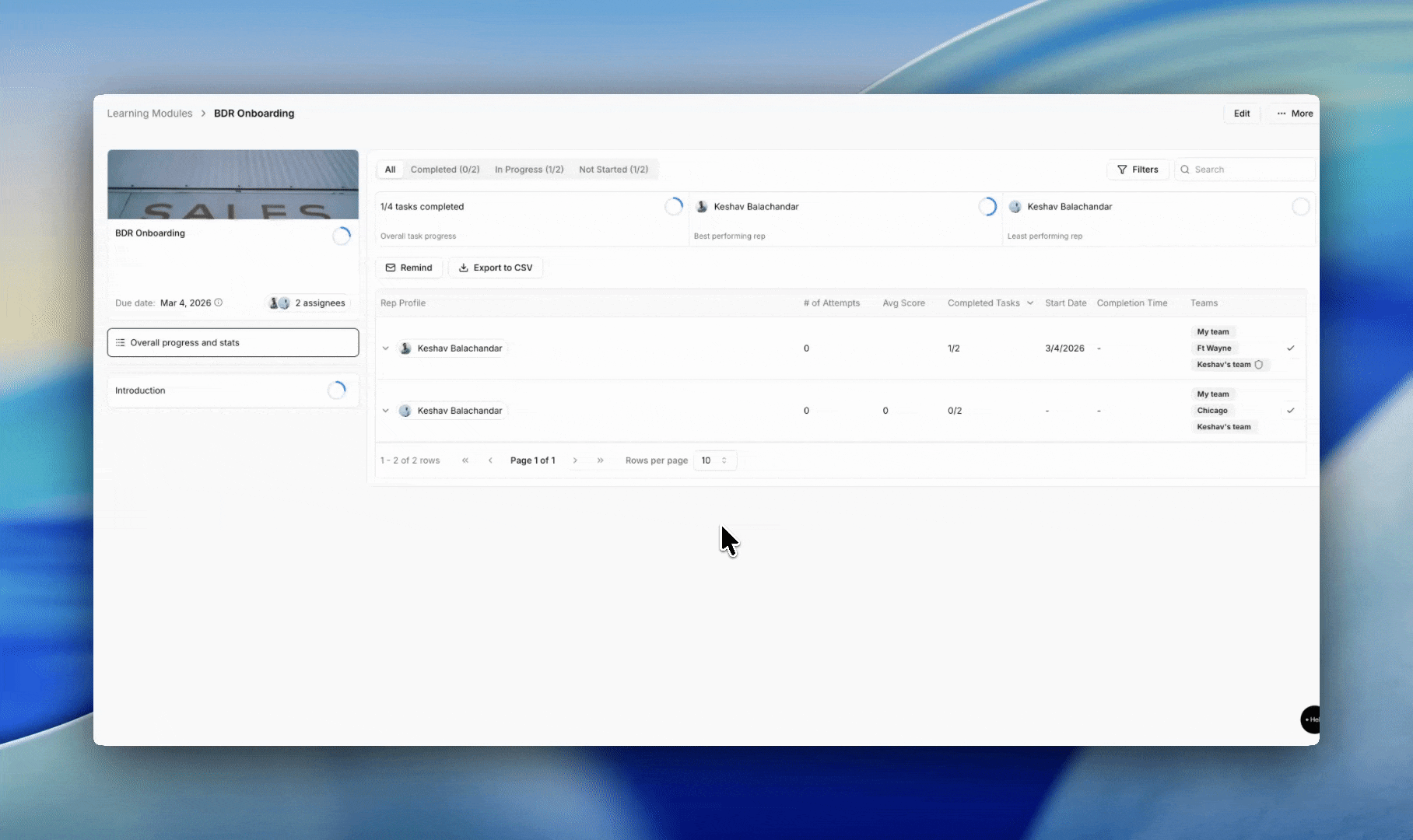Click the Avg Score column header

coord(903,303)
